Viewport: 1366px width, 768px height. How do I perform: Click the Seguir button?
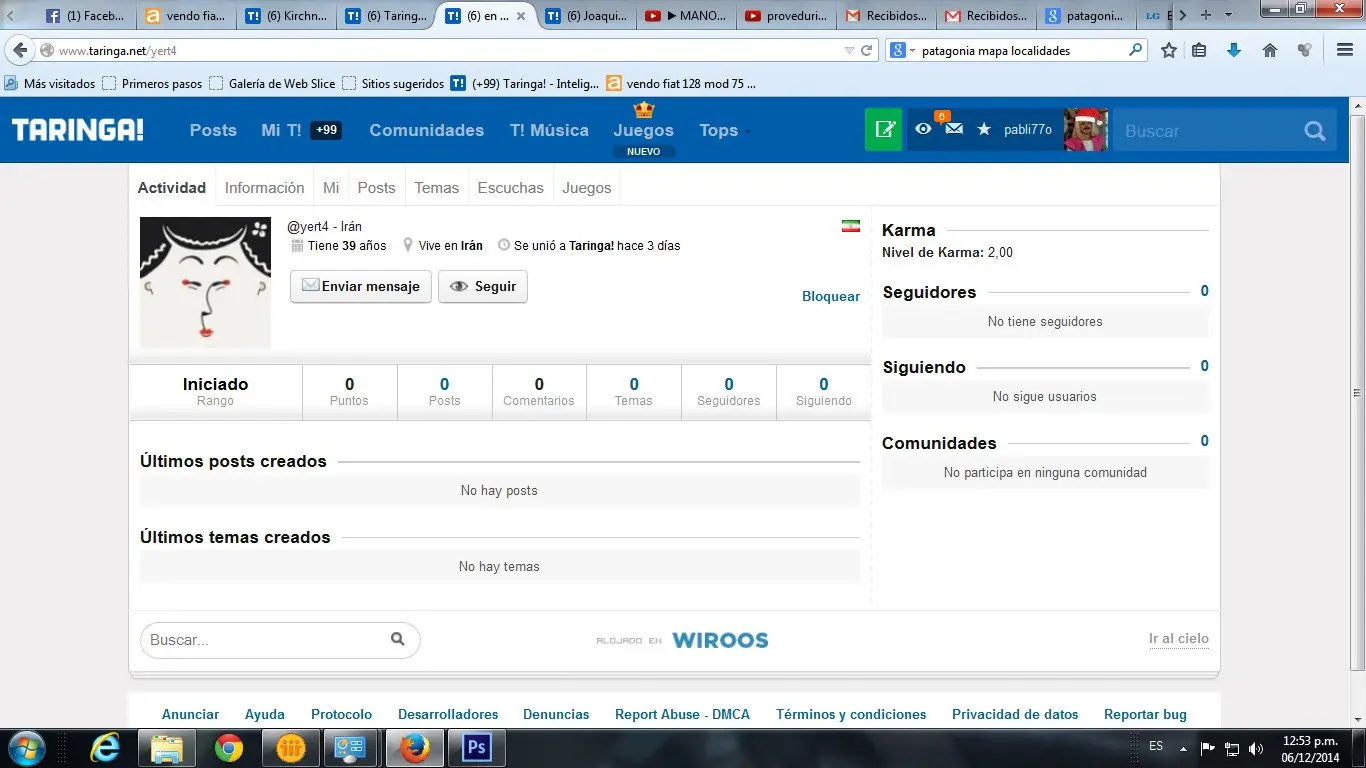pos(483,286)
